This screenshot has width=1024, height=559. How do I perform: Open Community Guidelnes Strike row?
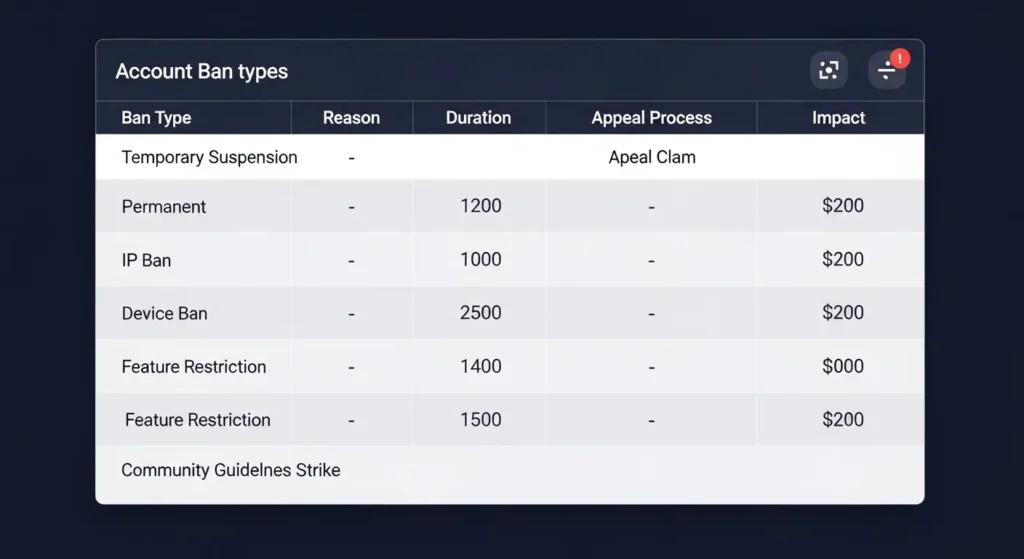coord(231,470)
